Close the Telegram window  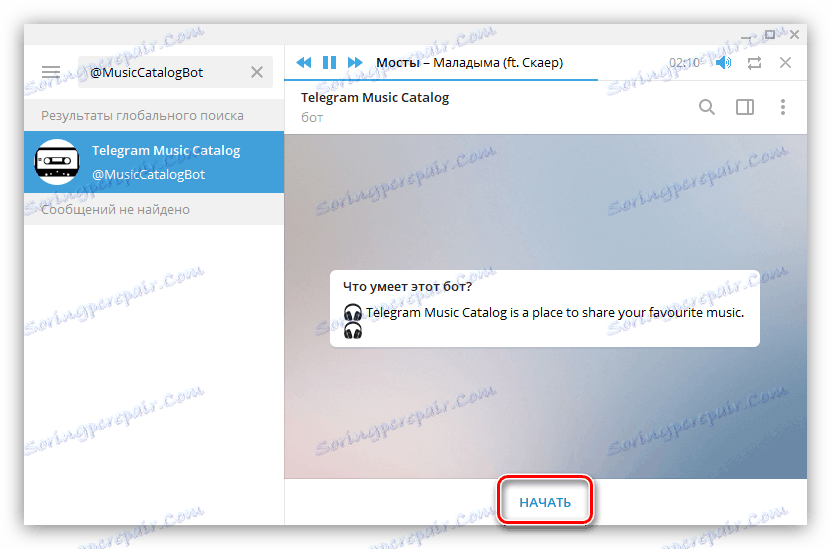(x=794, y=34)
